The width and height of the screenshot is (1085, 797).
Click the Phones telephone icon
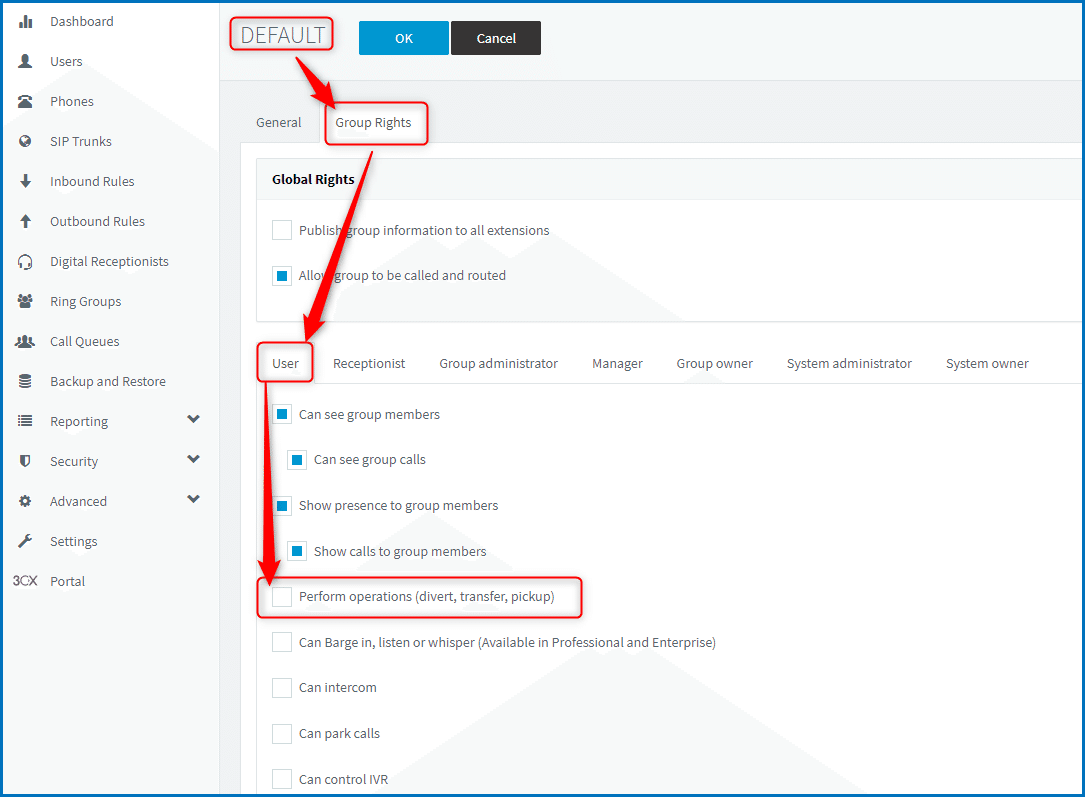coord(26,102)
